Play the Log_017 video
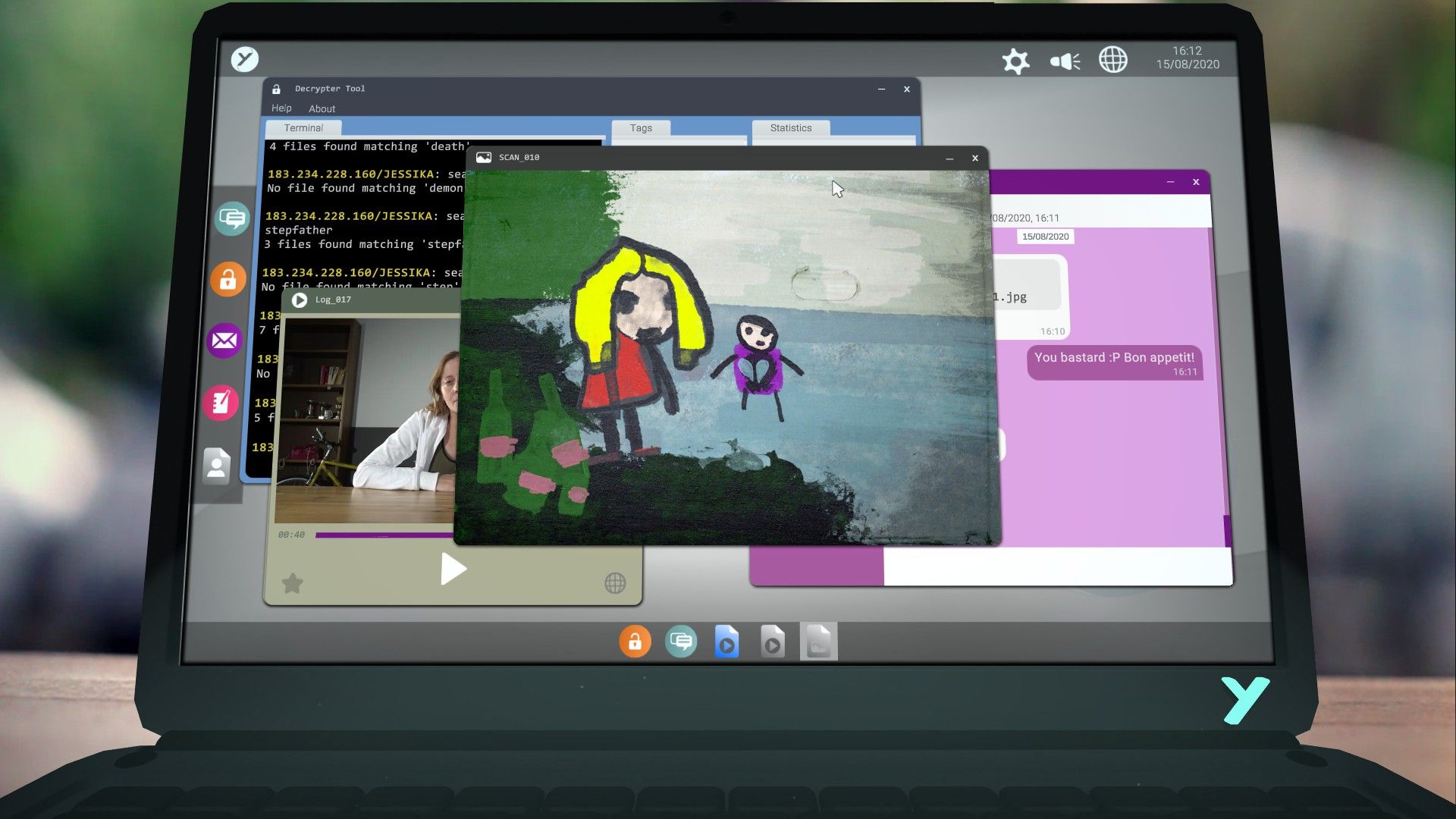The image size is (1456, 819). pos(453,569)
